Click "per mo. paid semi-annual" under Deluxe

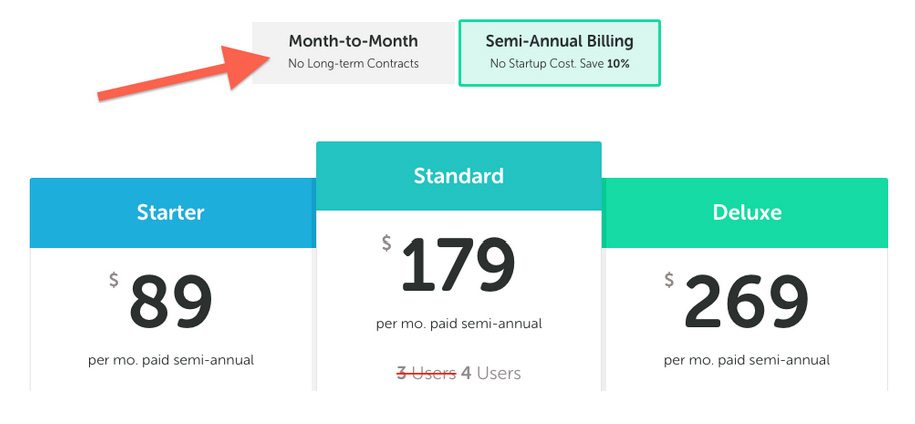pos(746,360)
